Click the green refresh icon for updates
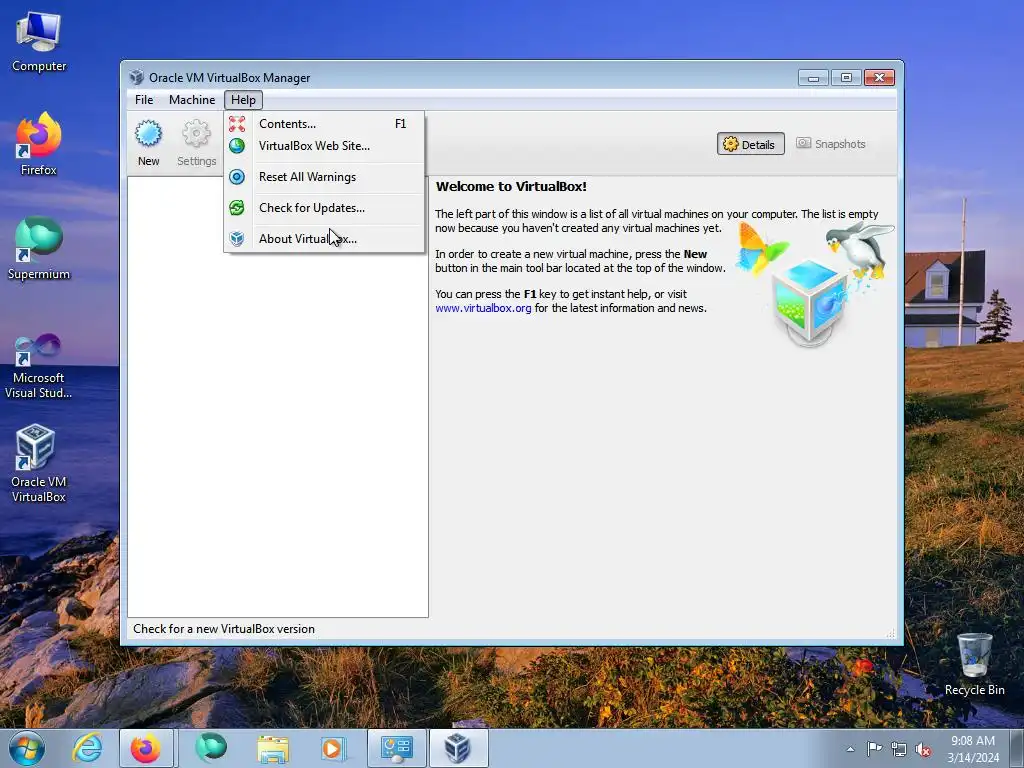This screenshot has width=1024, height=768. (237, 208)
